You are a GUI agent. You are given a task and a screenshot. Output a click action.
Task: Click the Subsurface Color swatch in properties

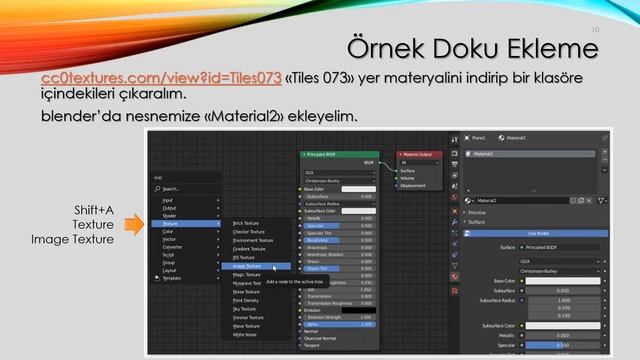(562, 326)
